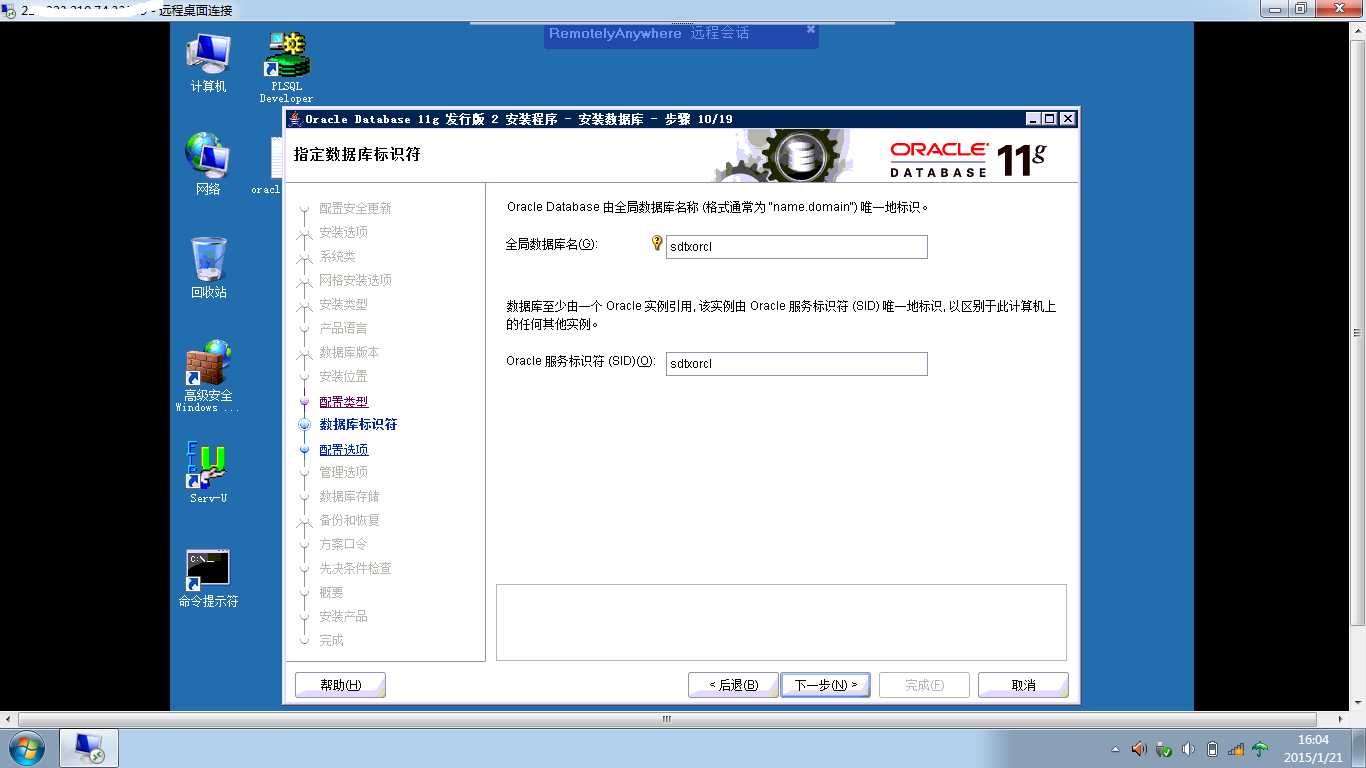Click the hint lightbulb icon beside 全局数据库名

coord(657,243)
